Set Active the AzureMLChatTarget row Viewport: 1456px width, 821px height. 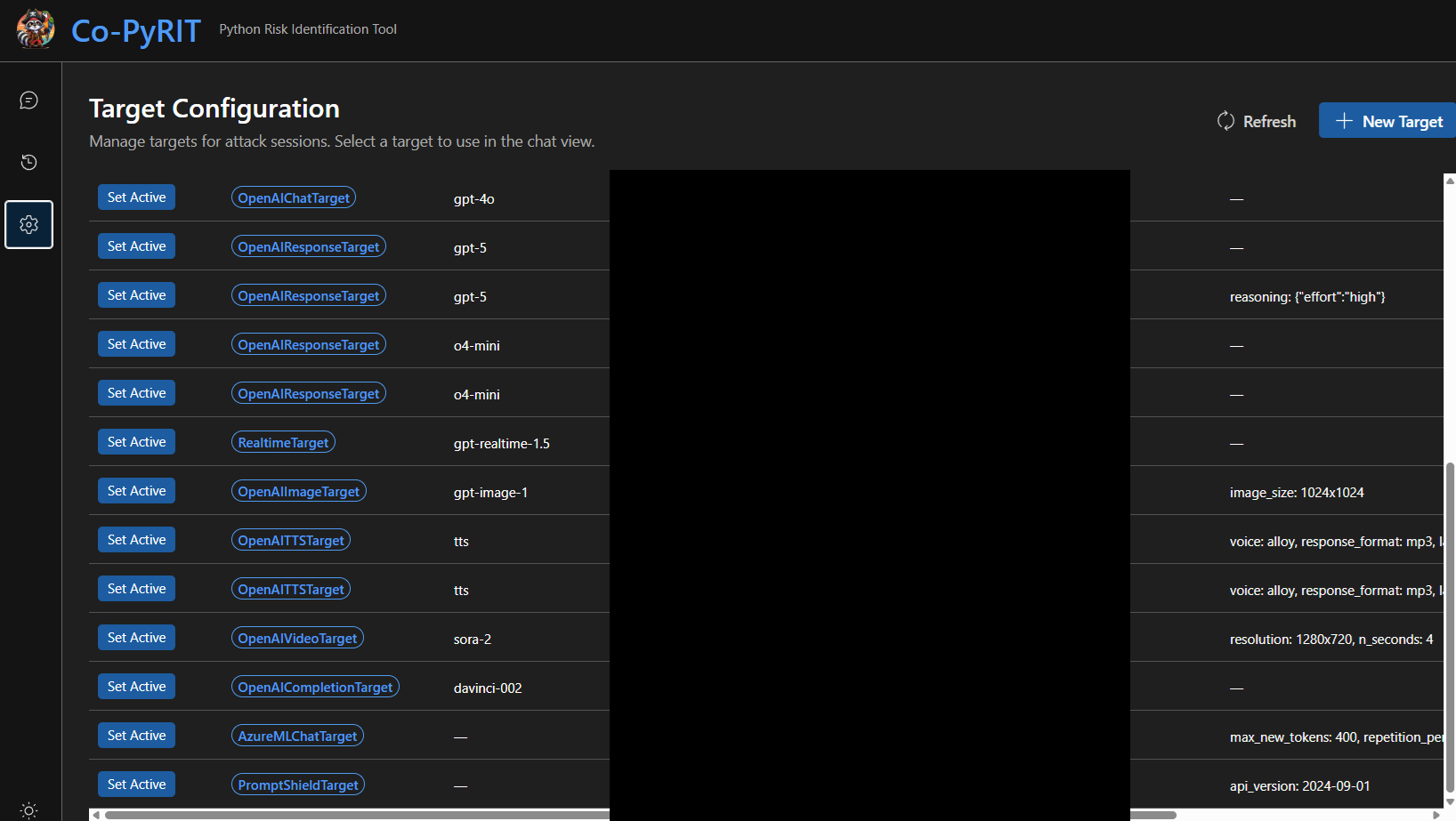click(x=136, y=736)
